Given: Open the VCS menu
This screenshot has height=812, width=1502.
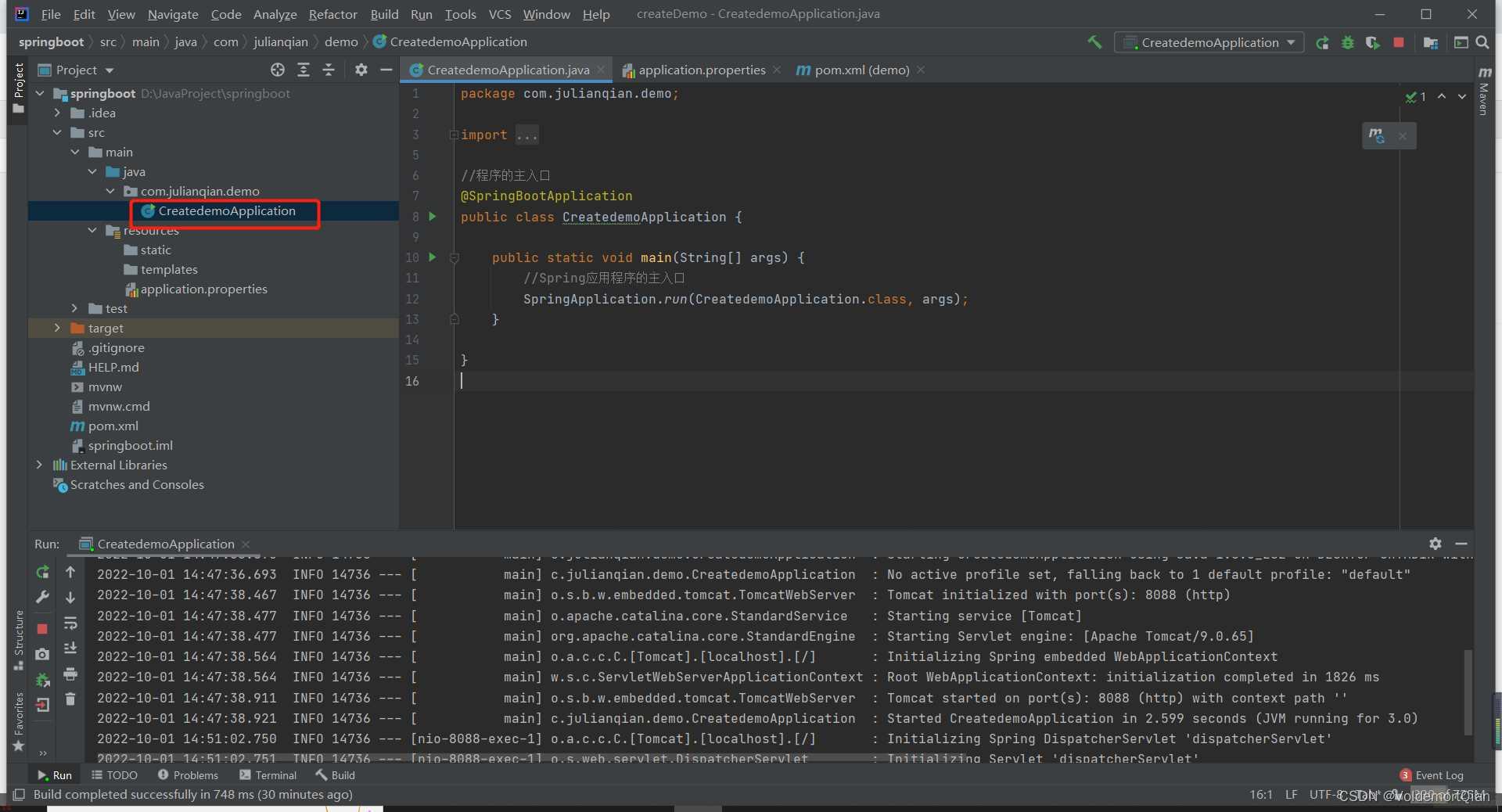Looking at the screenshot, I should (500, 14).
